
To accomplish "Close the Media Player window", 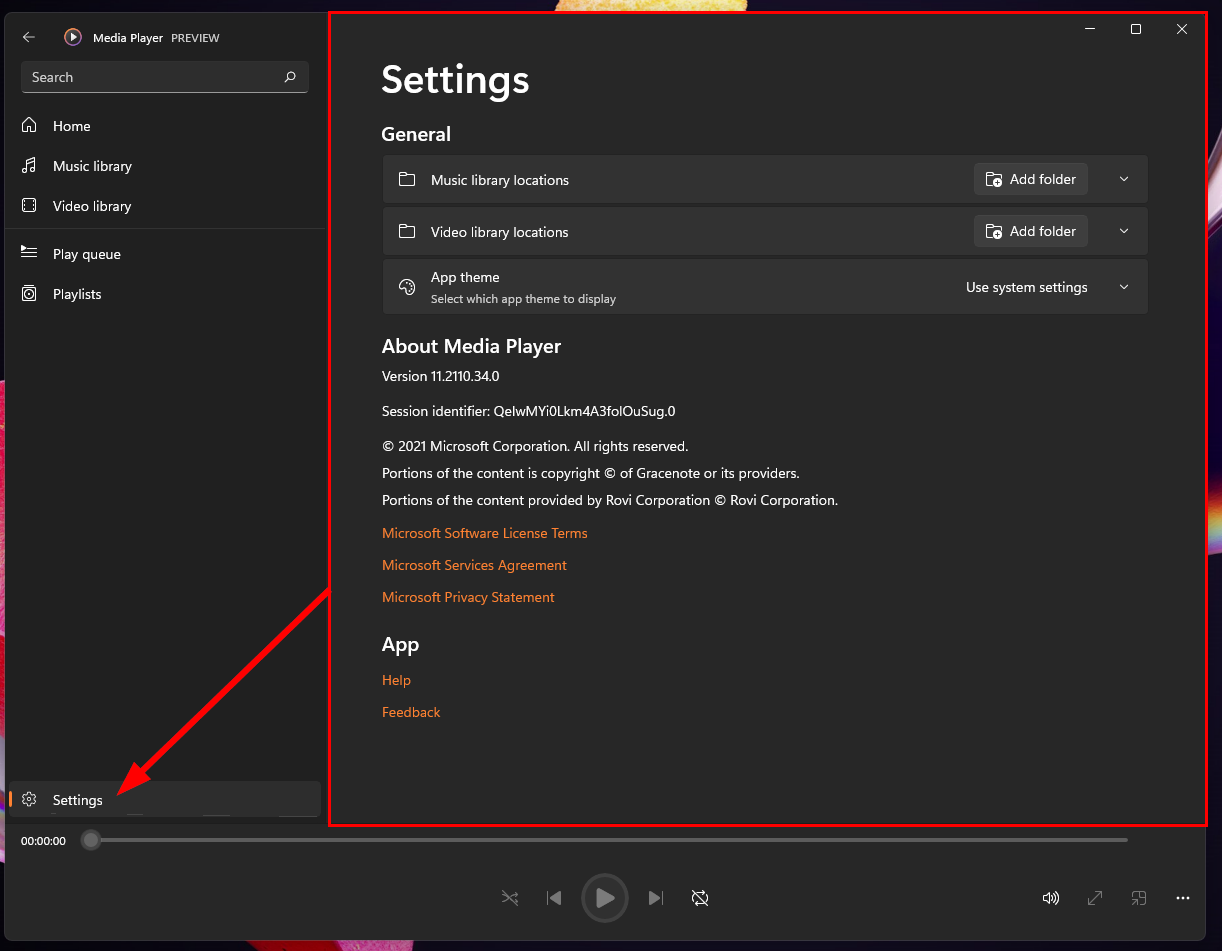I will coord(1182,29).
